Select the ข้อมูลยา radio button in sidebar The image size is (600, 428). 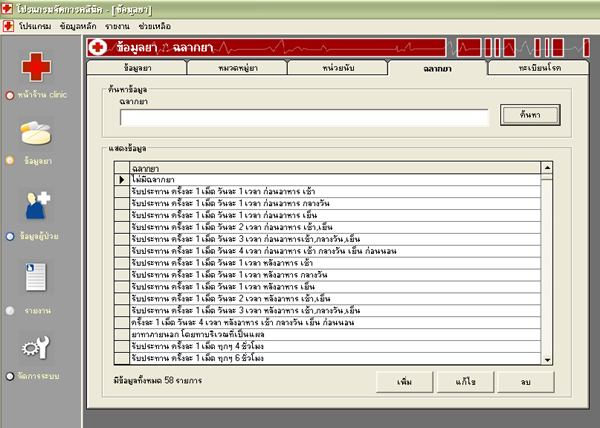coord(10,159)
